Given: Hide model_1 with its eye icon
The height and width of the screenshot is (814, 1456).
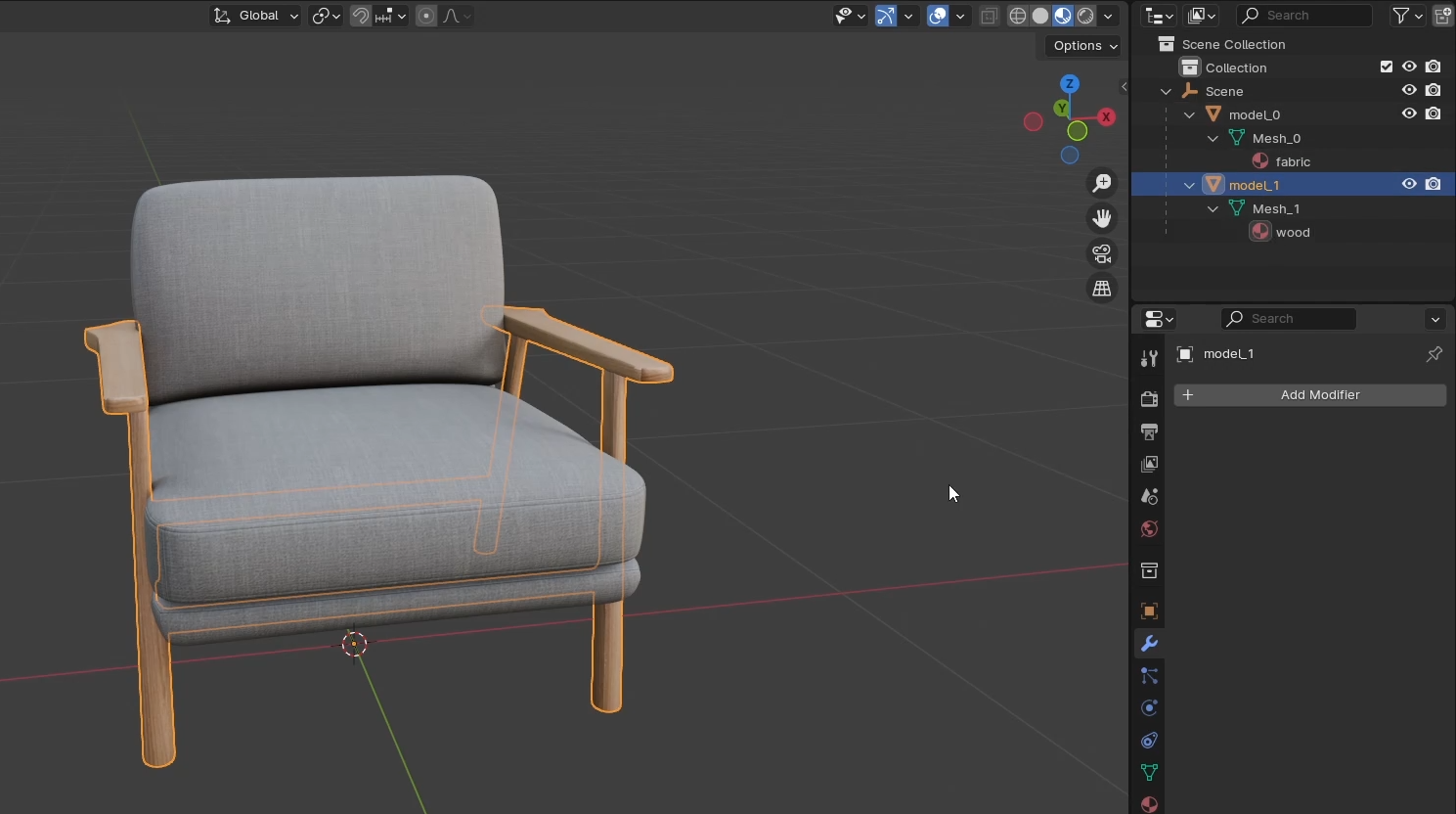Looking at the screenshot, I should click(1409, 184).
